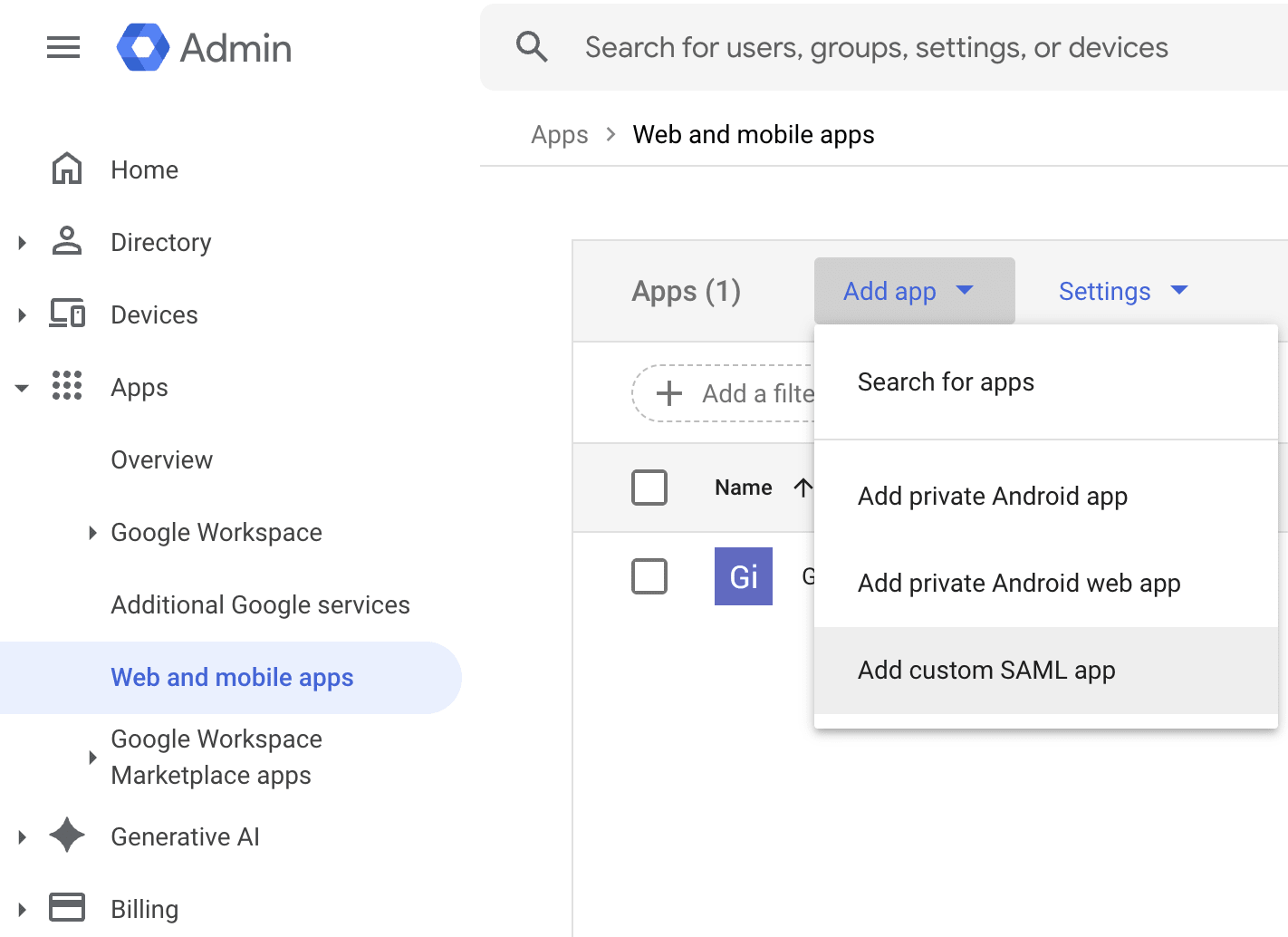Click the Apps breadcrumb link

click(559, 134)
